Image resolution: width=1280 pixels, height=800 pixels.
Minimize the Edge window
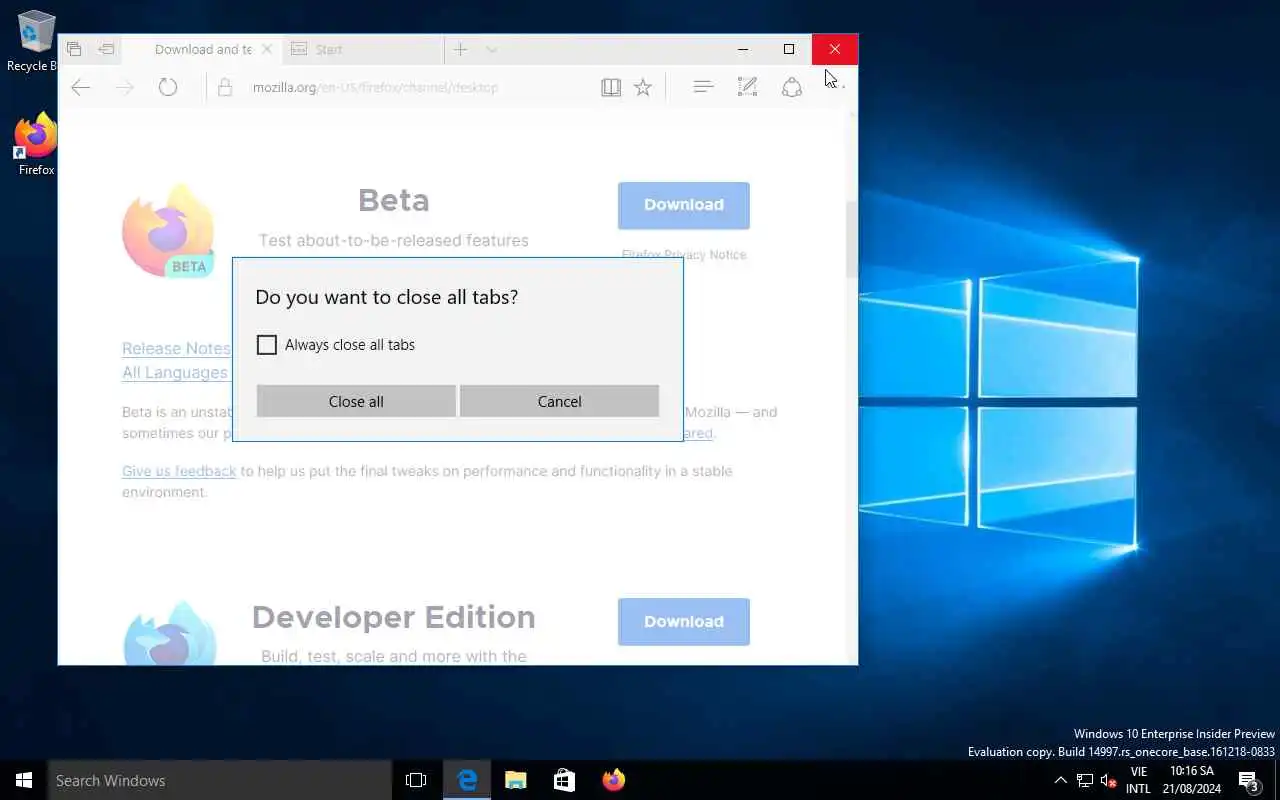tap(743, 49)
